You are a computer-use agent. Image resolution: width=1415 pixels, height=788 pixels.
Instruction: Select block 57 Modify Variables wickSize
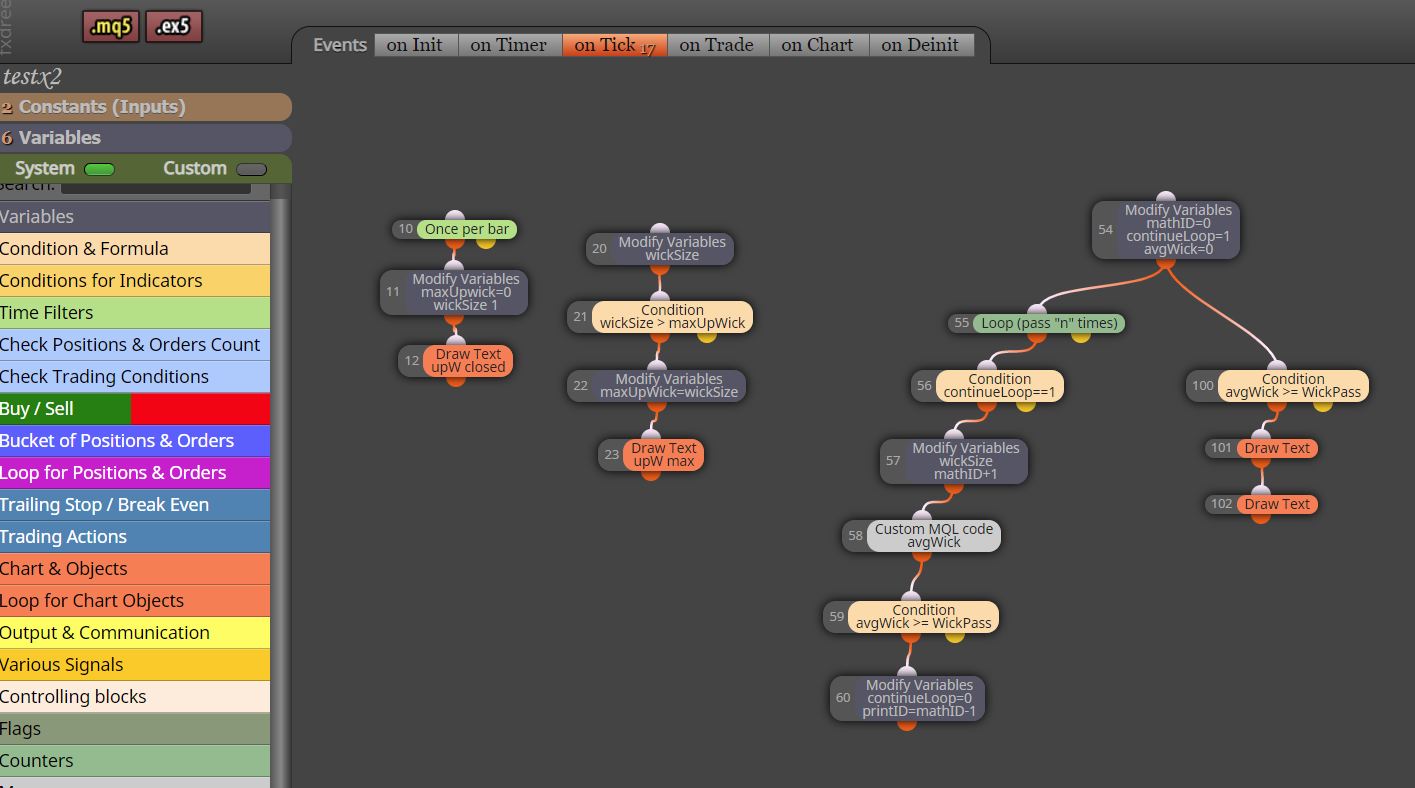[954, 461]
